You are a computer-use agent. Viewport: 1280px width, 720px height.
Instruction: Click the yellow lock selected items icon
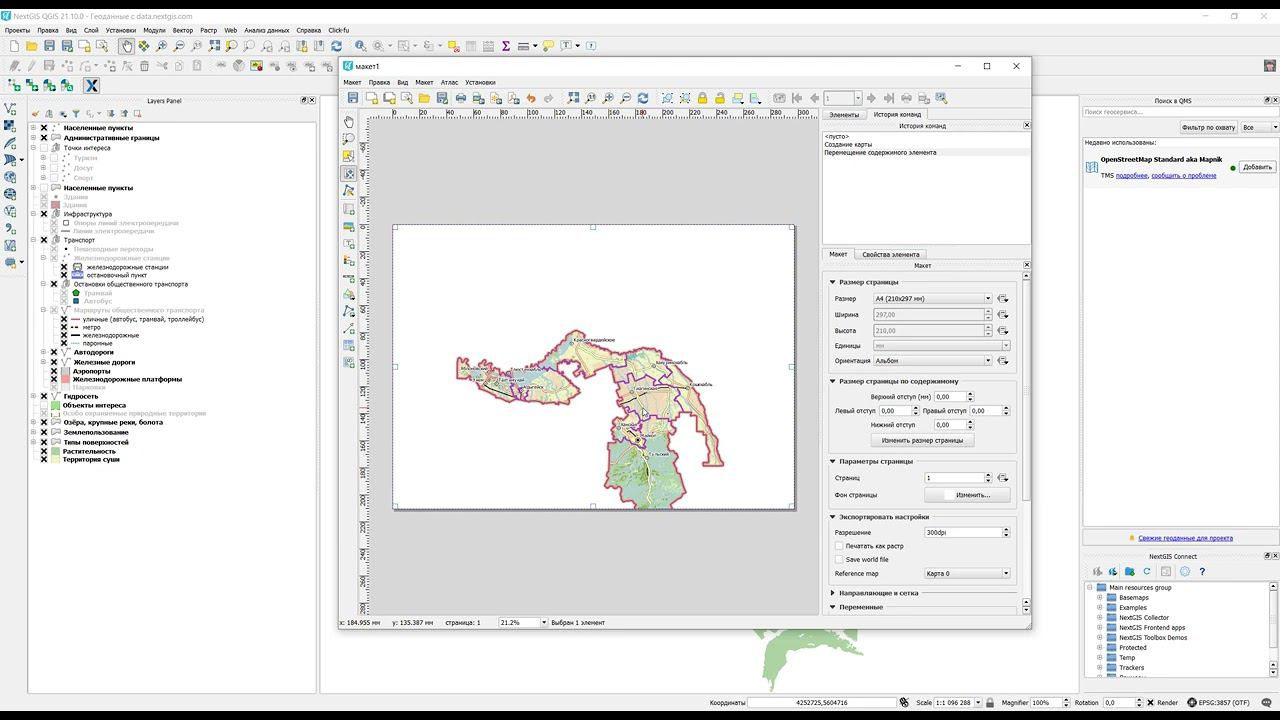click(702, 98)
